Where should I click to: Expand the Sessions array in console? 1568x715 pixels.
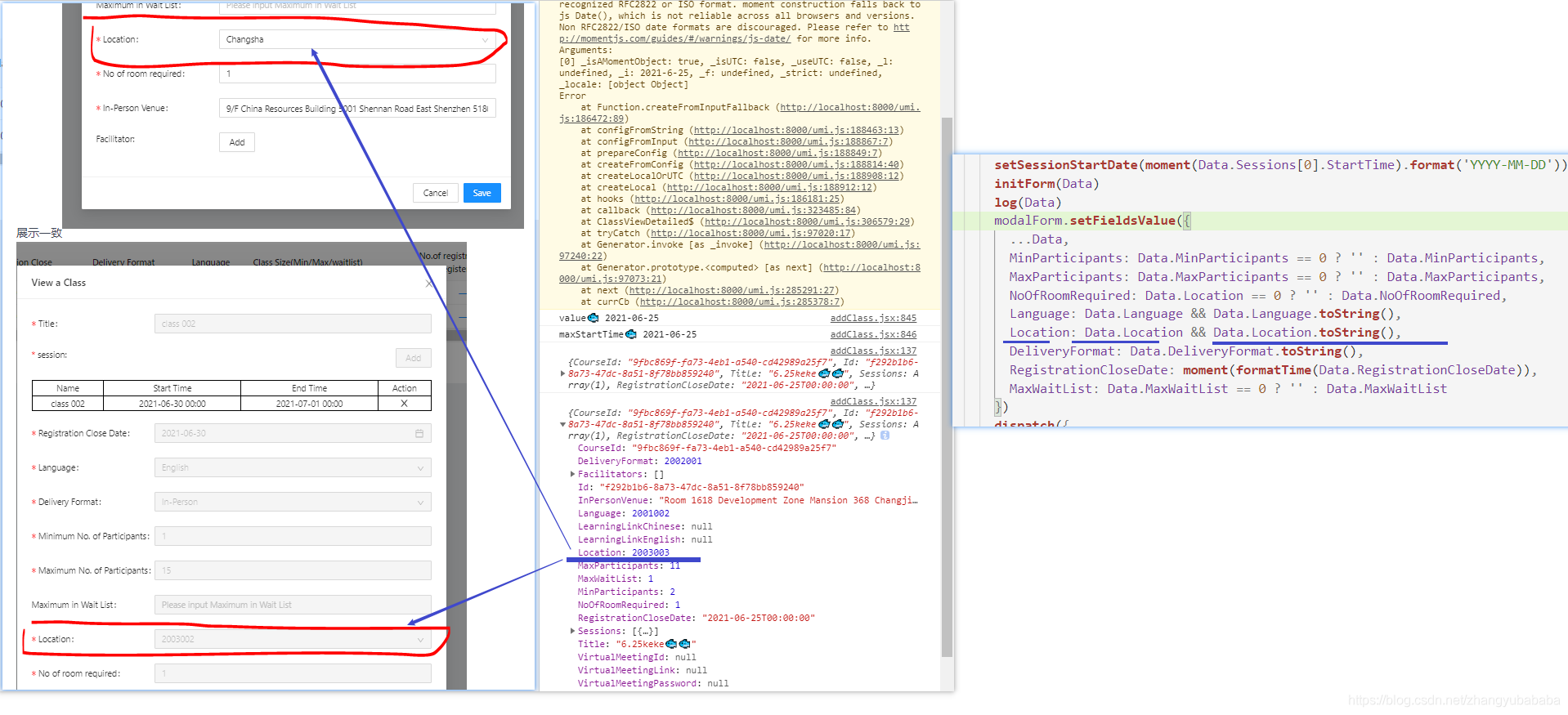[572, 631]
